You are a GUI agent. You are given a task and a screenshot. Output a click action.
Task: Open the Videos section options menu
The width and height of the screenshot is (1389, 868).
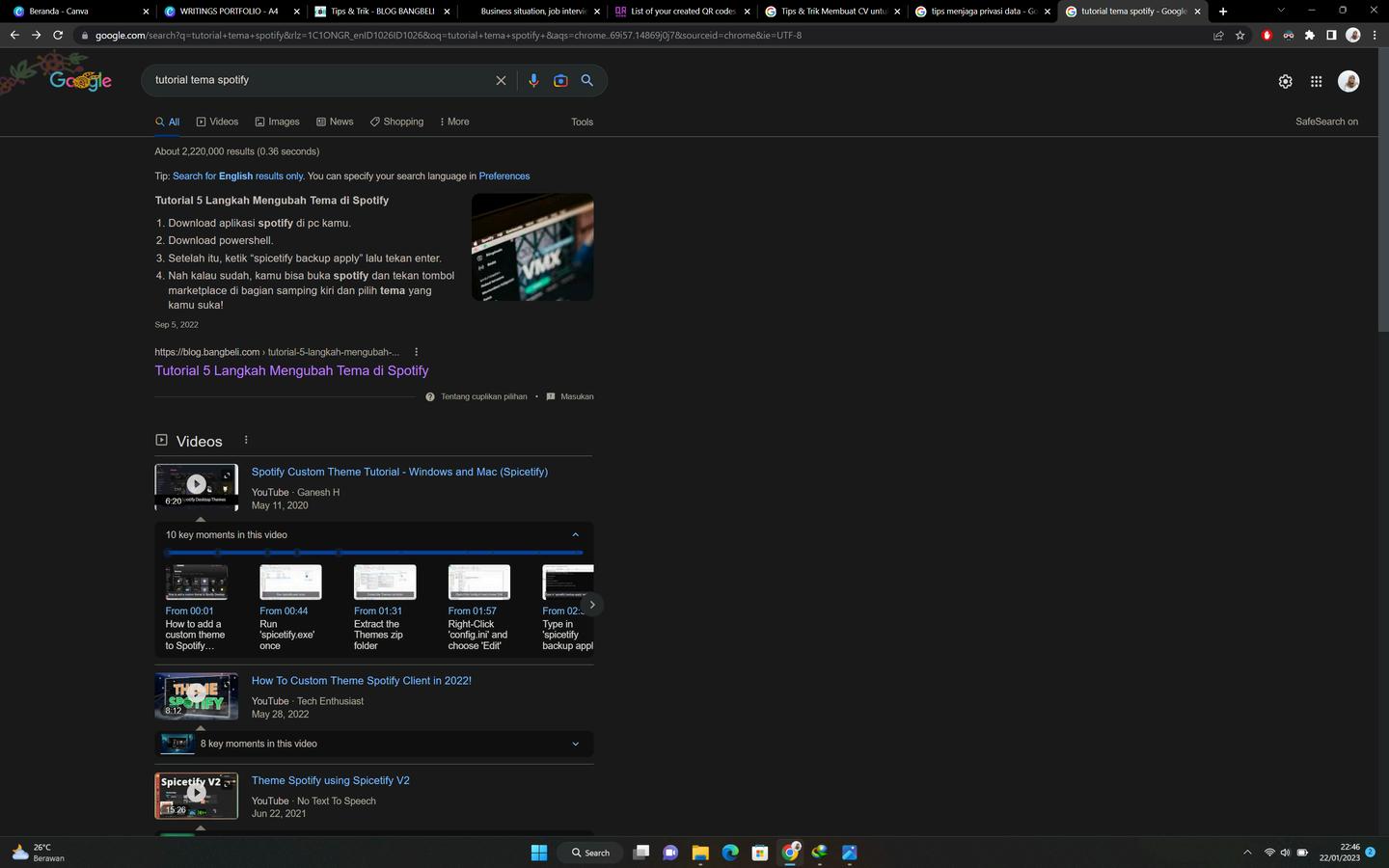(246, 440)
